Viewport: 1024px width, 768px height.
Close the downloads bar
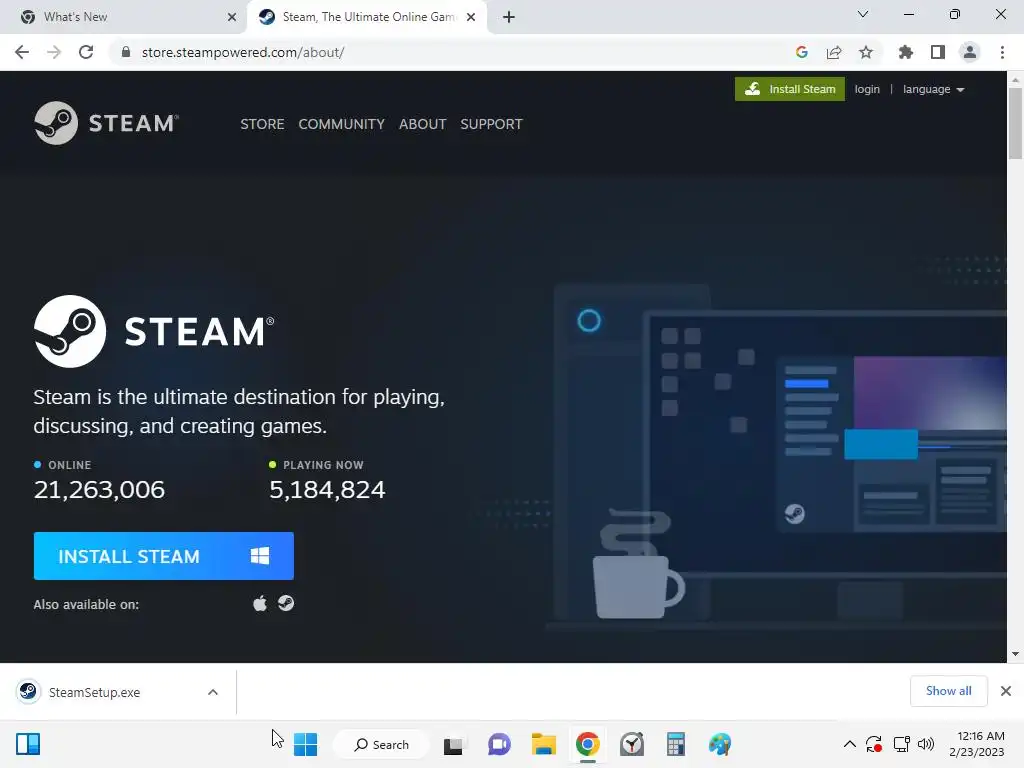1006,691
